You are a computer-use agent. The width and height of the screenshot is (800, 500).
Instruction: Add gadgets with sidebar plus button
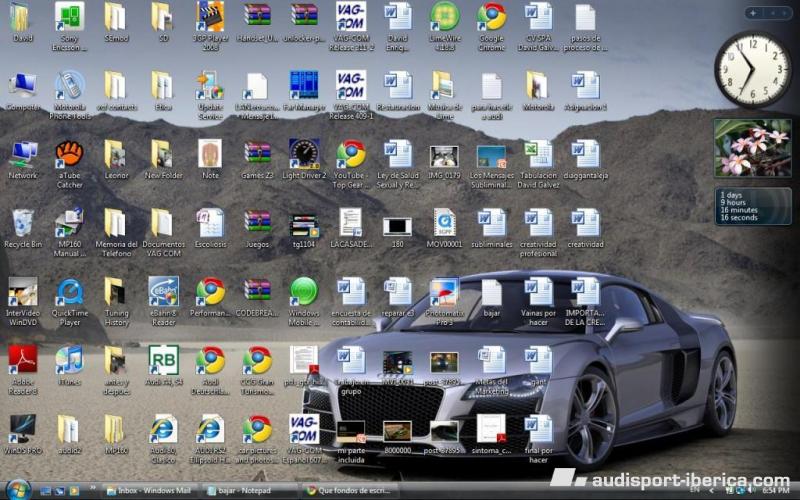(x=754, y=13)
